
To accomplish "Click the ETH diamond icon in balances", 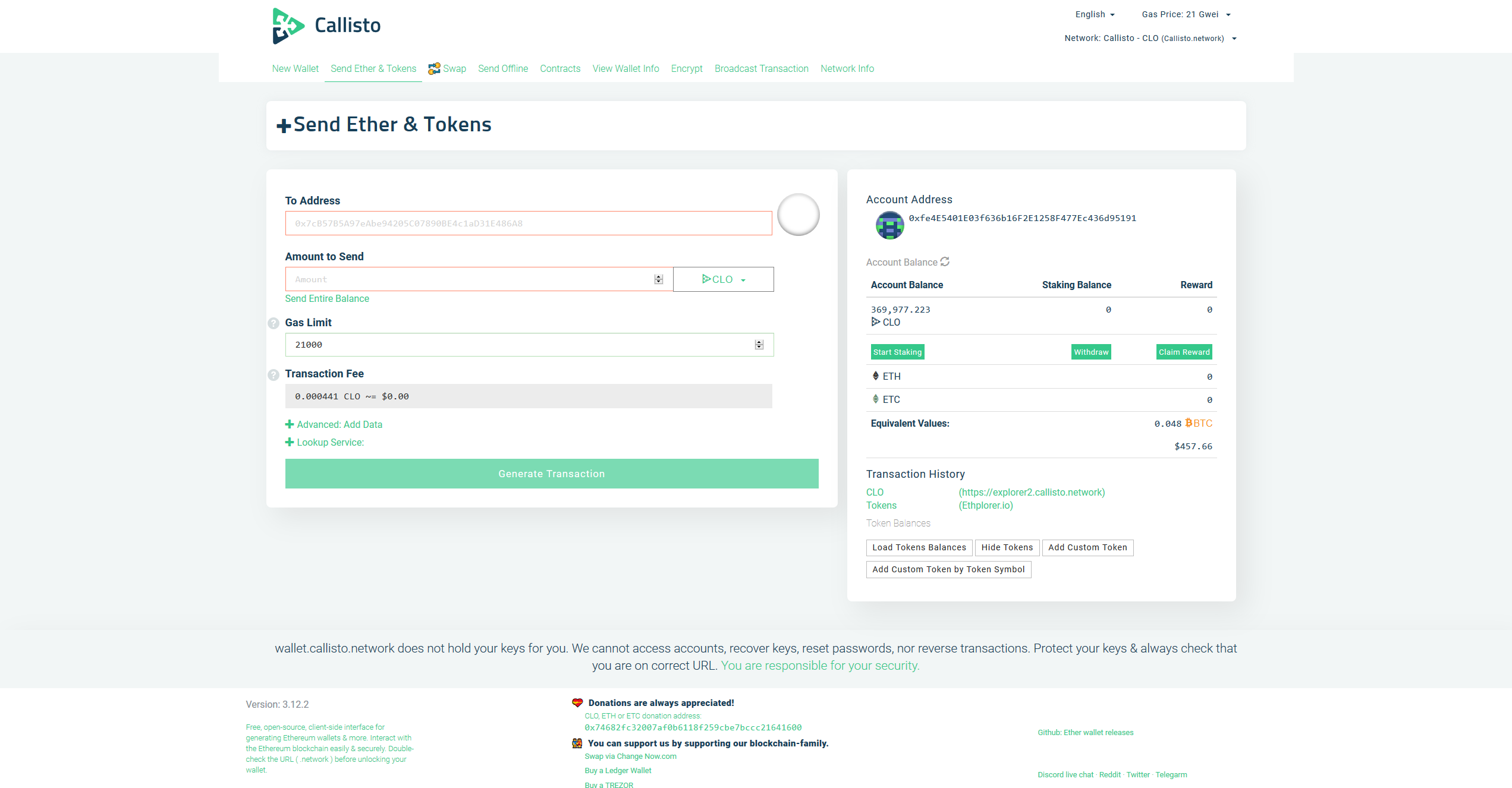I will click(876, 376).
